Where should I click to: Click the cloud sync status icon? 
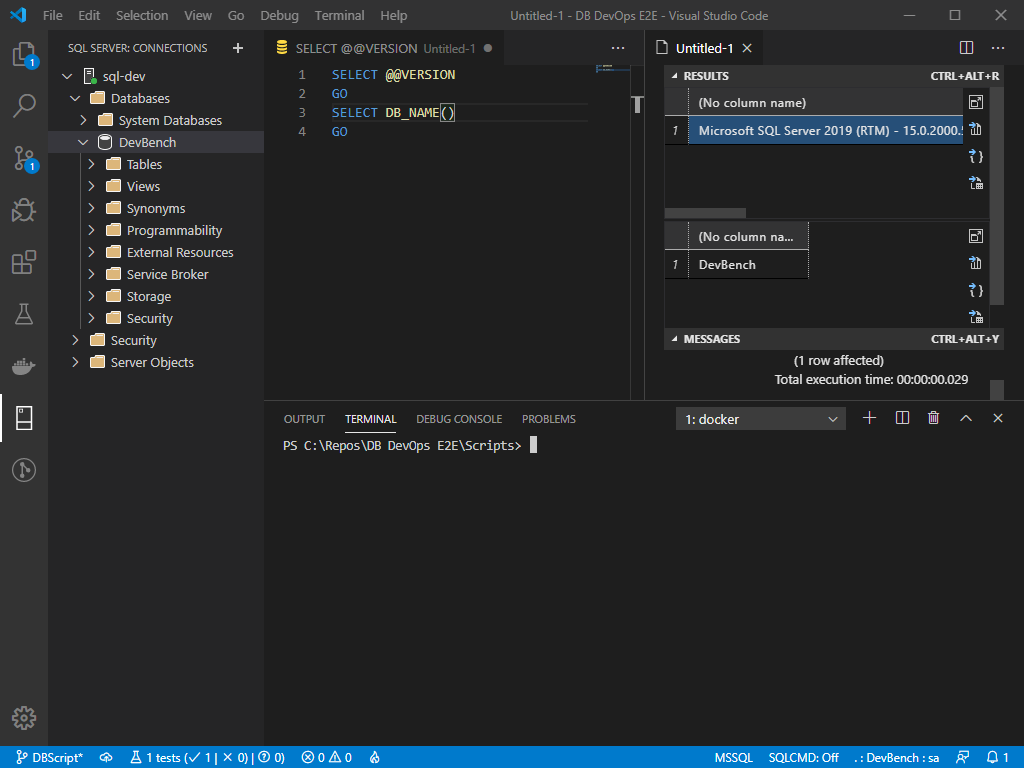click(106, 758)
